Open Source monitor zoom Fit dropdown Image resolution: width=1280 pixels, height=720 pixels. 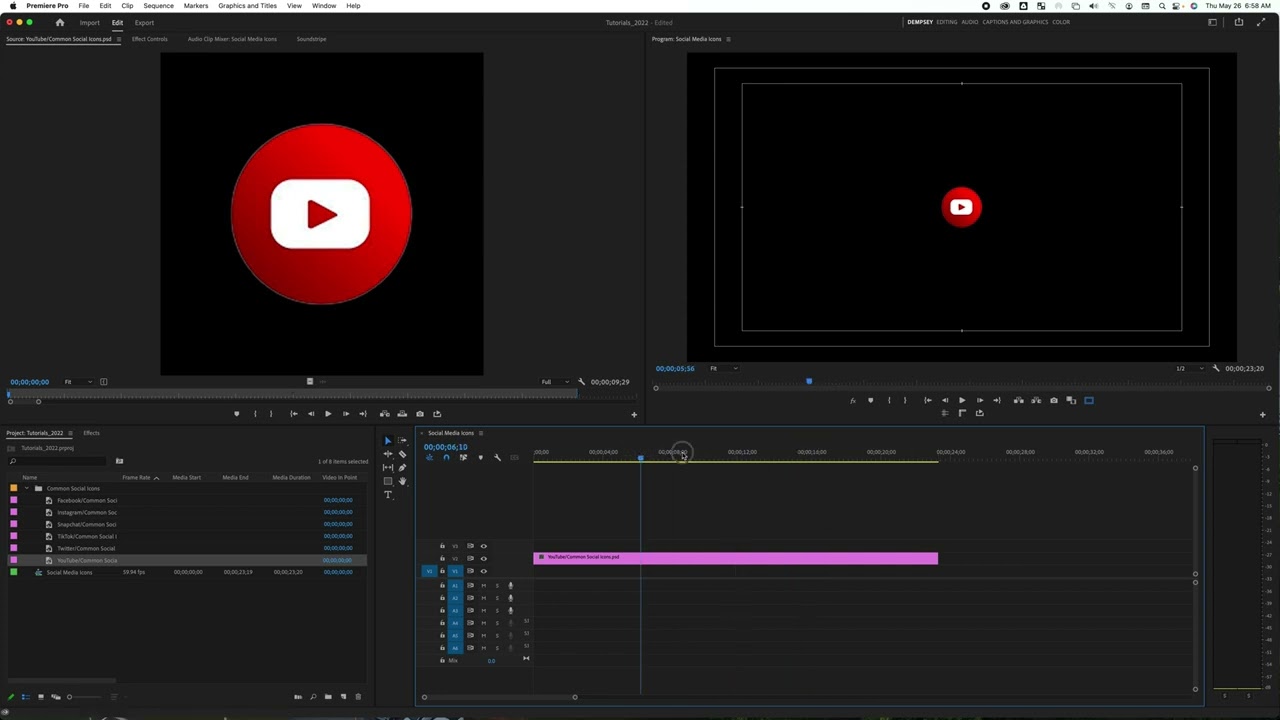78,381
